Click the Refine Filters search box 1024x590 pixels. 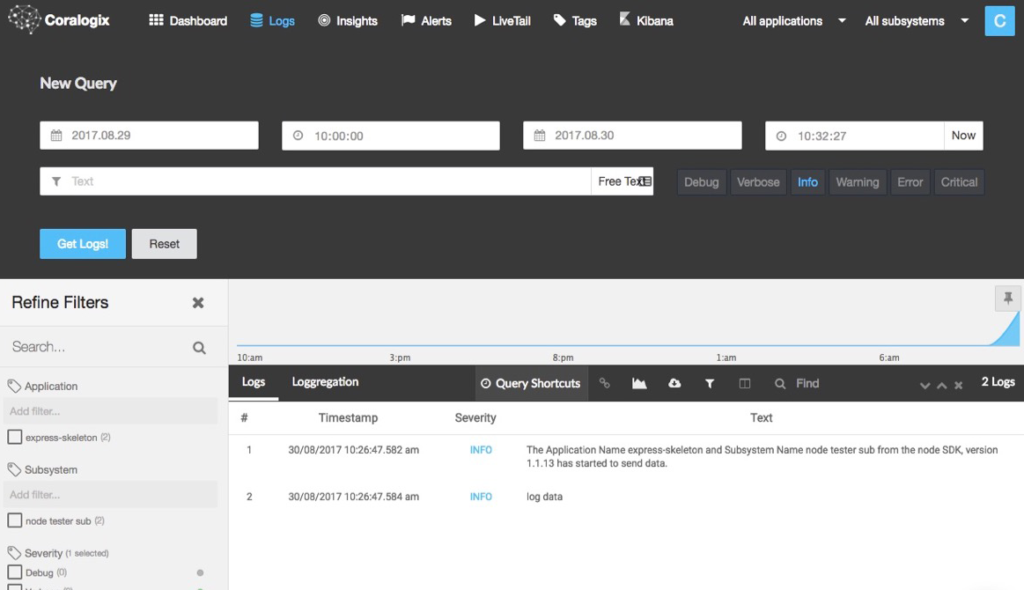(98, 347)
